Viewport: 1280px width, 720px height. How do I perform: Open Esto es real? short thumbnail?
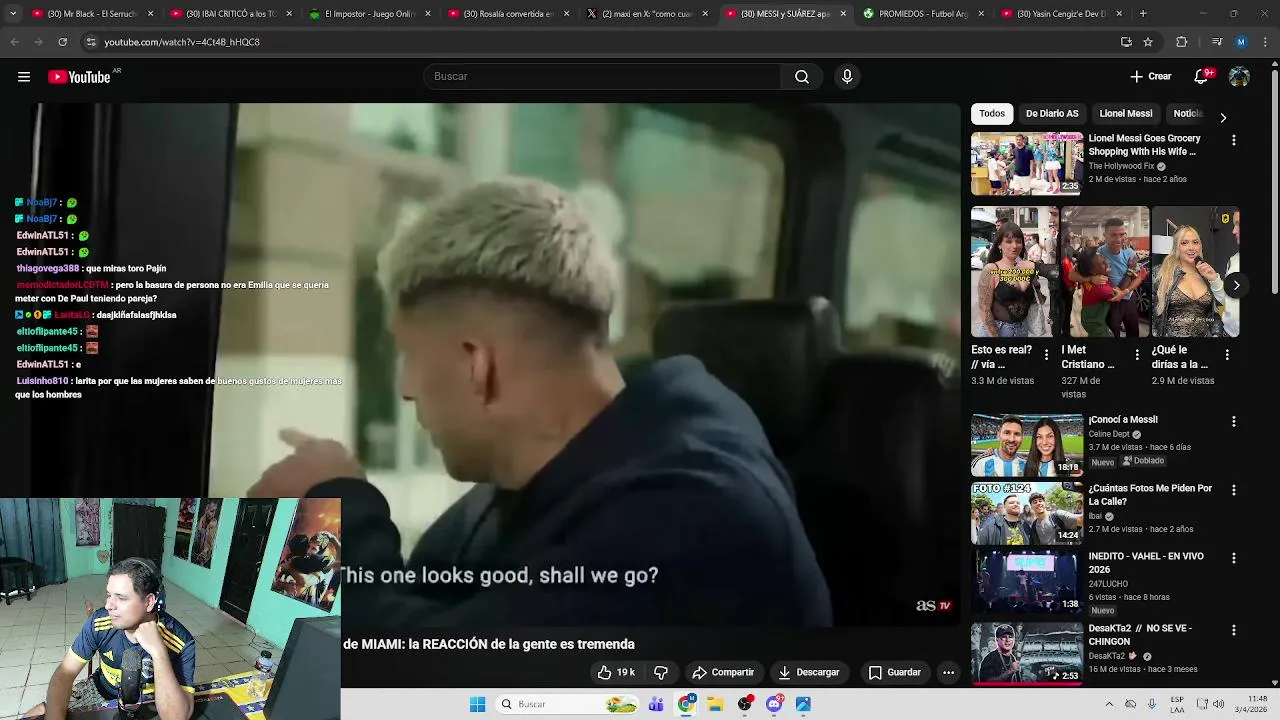(1014, 272)
